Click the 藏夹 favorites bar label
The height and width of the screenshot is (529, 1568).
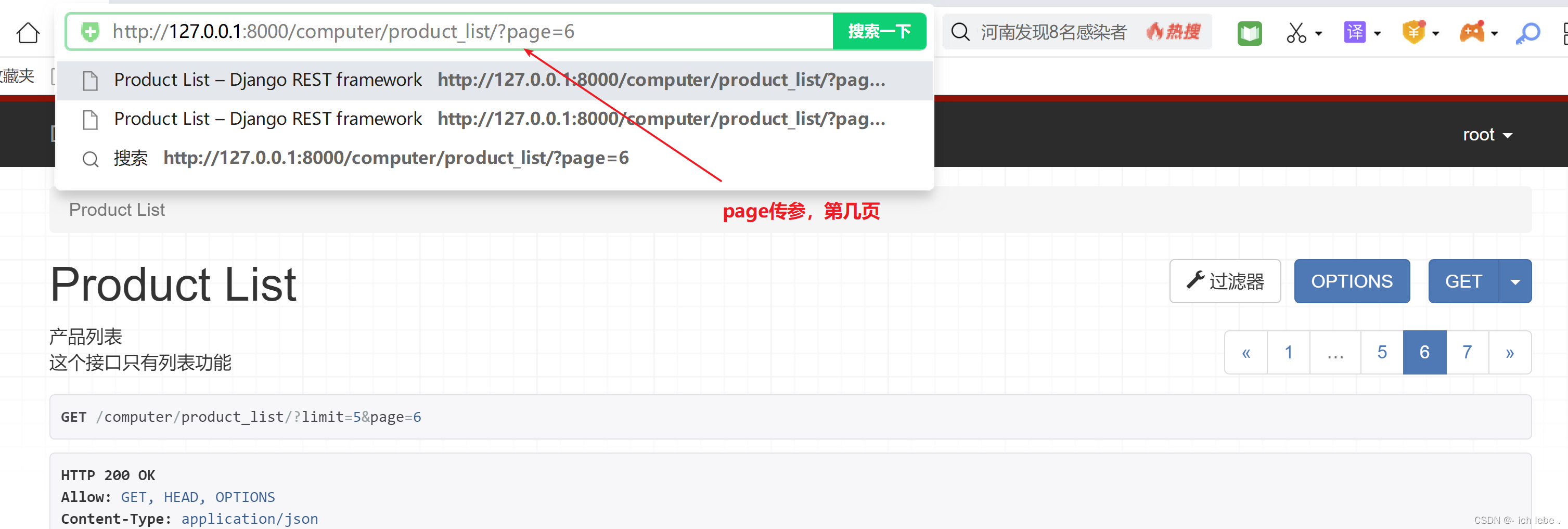point(18,76)
